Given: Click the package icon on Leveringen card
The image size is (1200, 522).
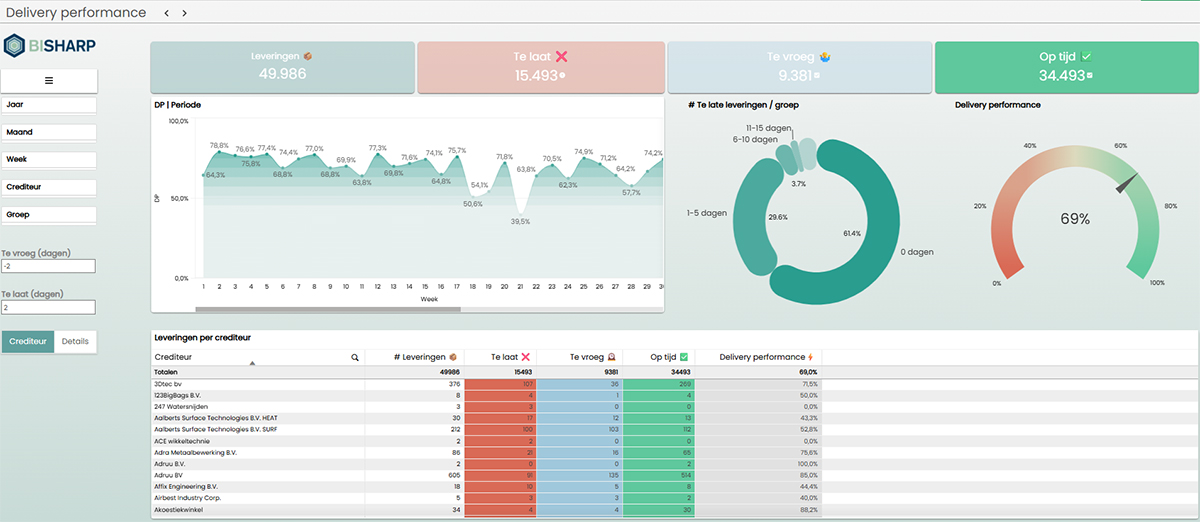Looking at the screenshot, I should pyautogui.click(x=308, y=56).
